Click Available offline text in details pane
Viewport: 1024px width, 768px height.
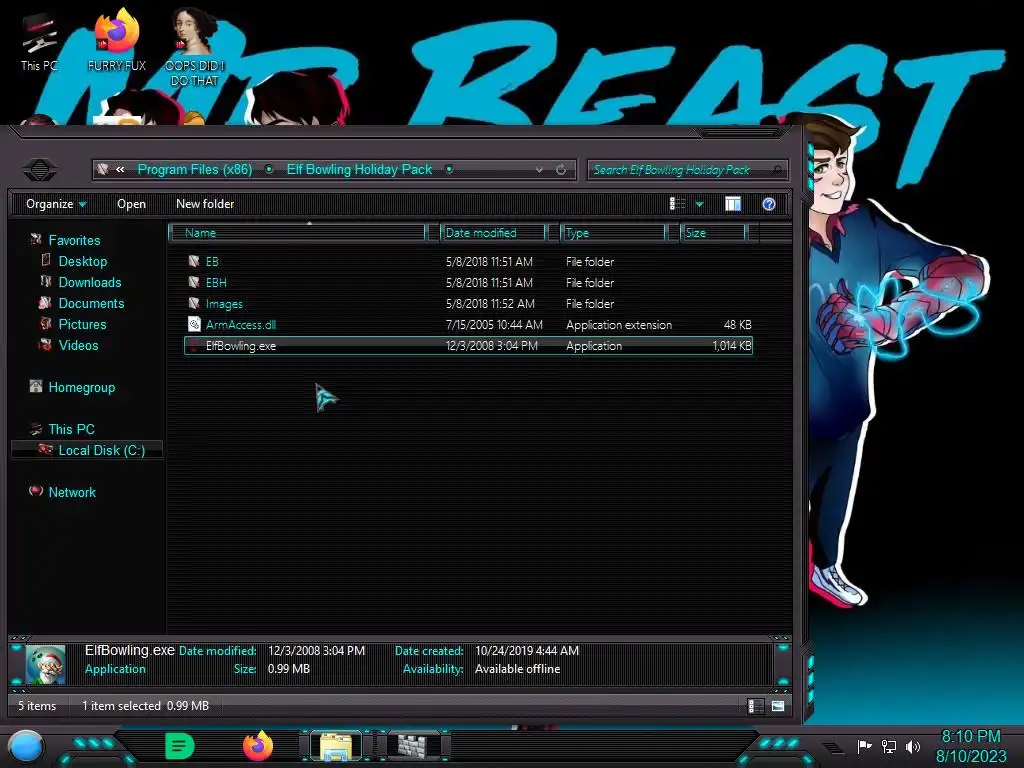pos(517,669)
